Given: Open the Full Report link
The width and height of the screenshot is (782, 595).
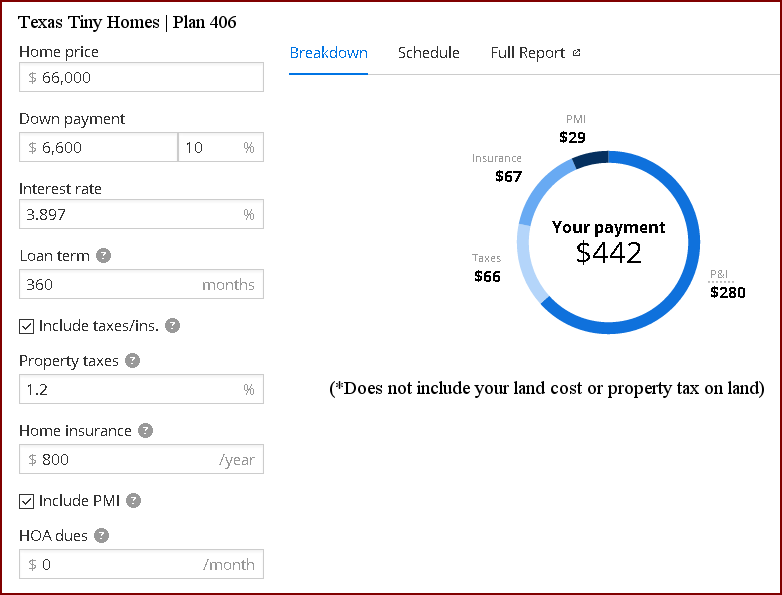Looking at the screenshot, I should tap(528, 53).
